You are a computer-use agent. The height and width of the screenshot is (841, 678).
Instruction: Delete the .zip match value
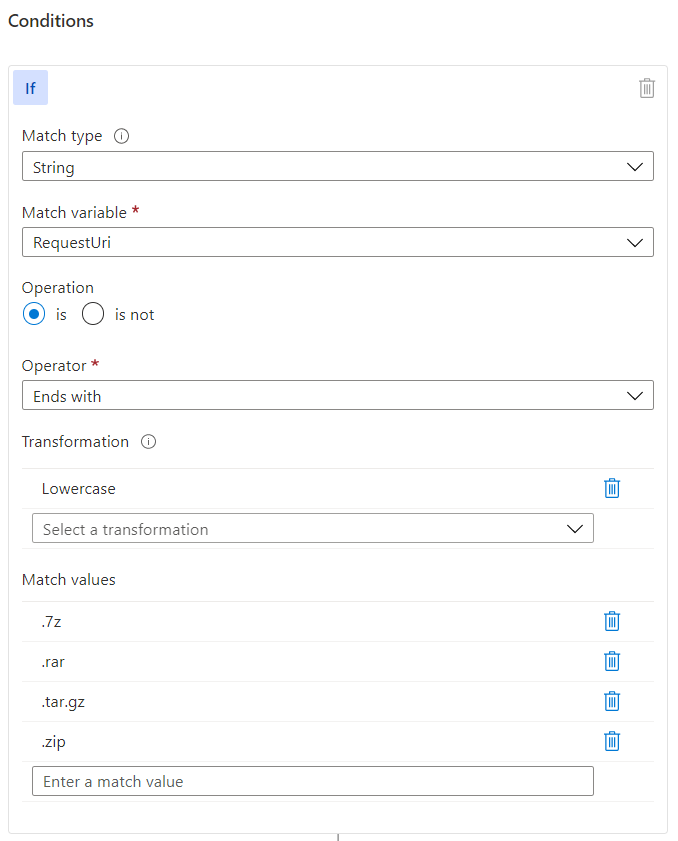[611, 741]
